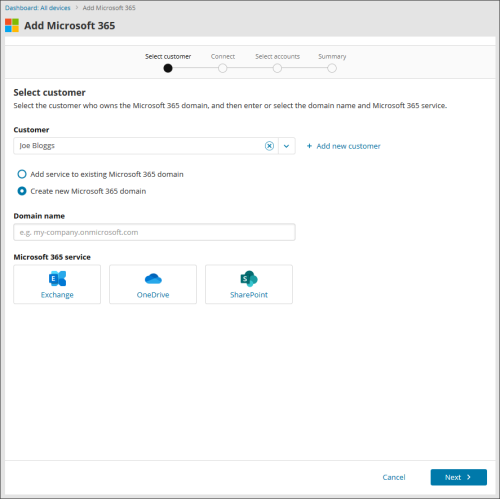Click the Microsoft logo in the header
This screenshot has width=500, height=499.
tap(12, 25)
